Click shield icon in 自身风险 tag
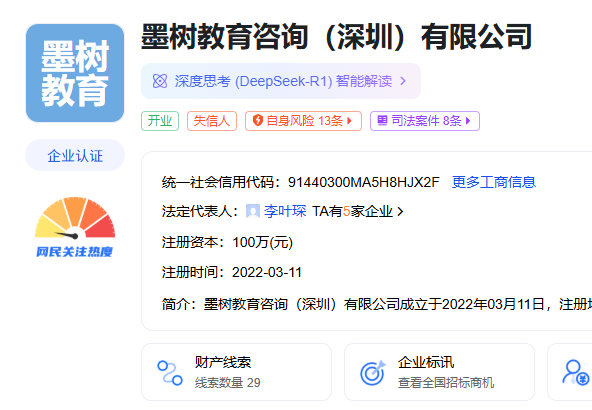The width and height of the screenshot is (592, 410). (258, 120)
